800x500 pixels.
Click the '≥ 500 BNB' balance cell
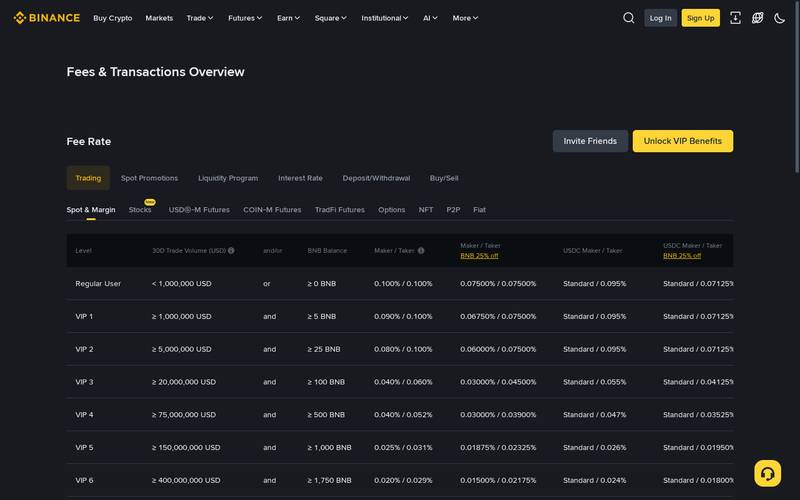pos(326,415)
